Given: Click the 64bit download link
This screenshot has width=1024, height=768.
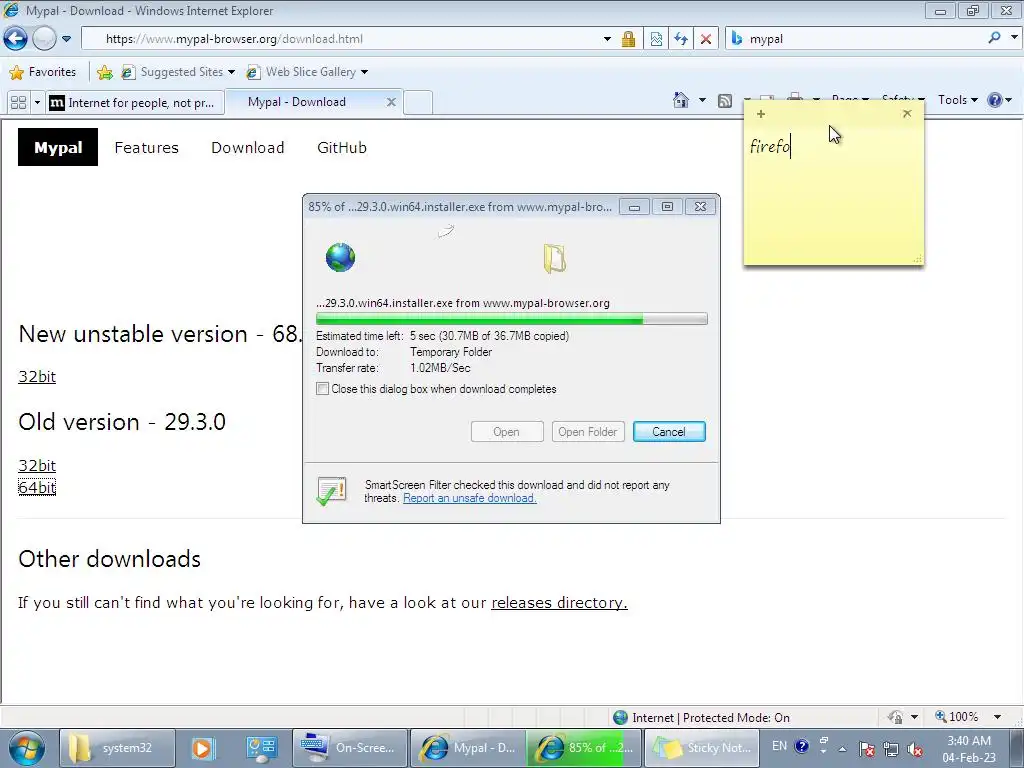Looking at the screenshot, I should [x=37, y=487].
